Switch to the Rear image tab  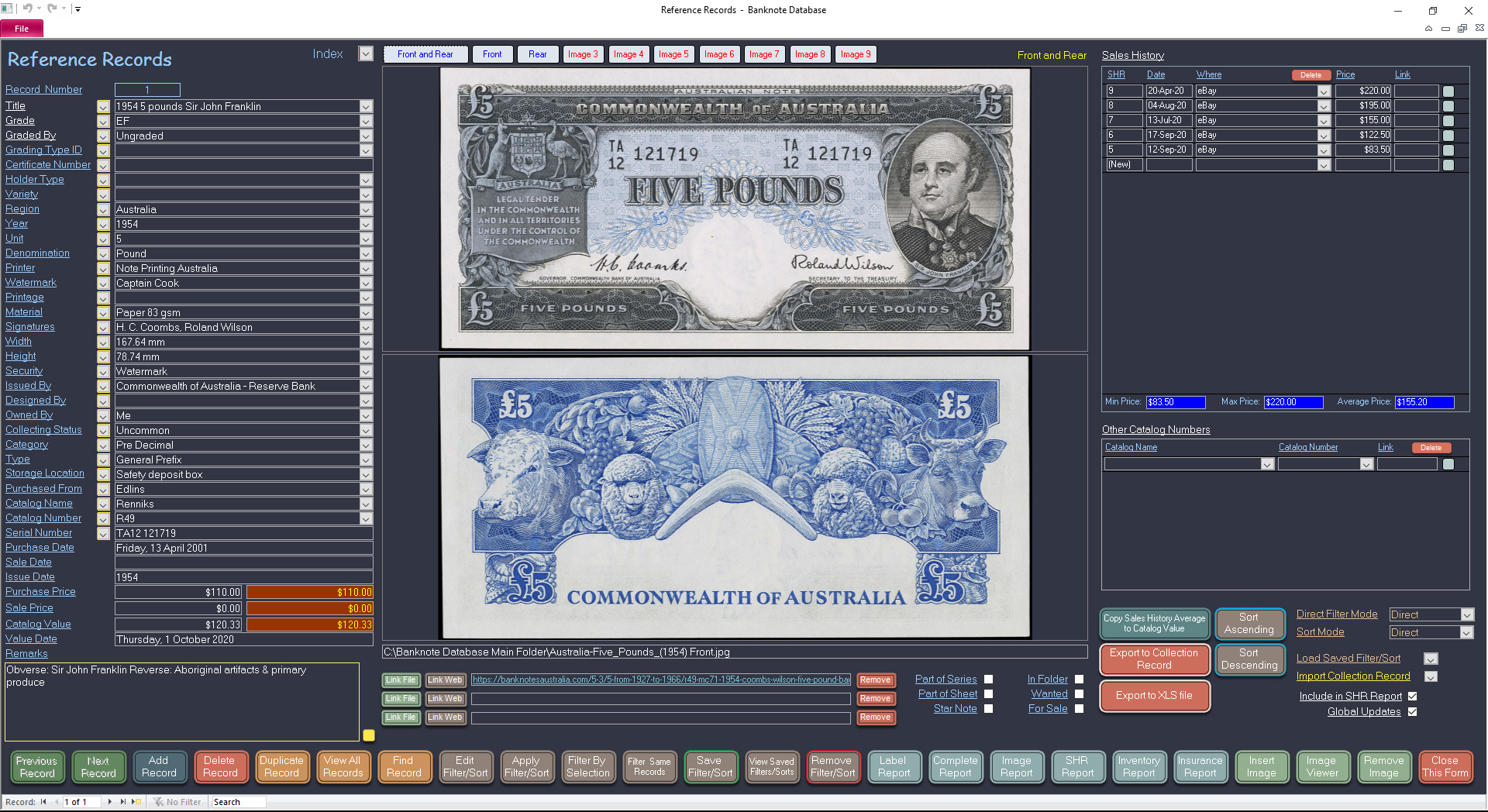(x=538, y=54)
